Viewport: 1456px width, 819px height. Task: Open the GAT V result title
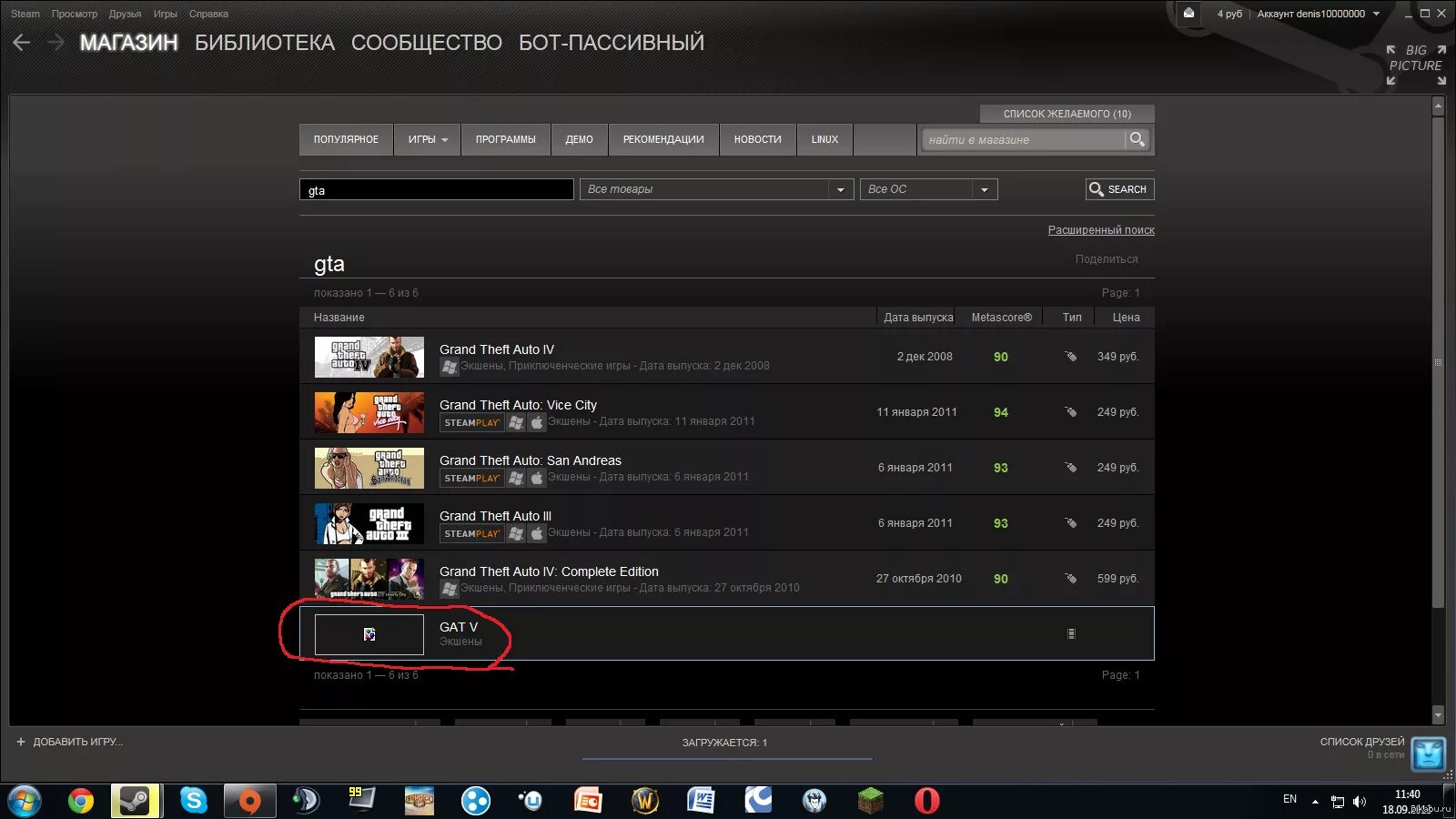pyautogui.click(x=459, y=627)
